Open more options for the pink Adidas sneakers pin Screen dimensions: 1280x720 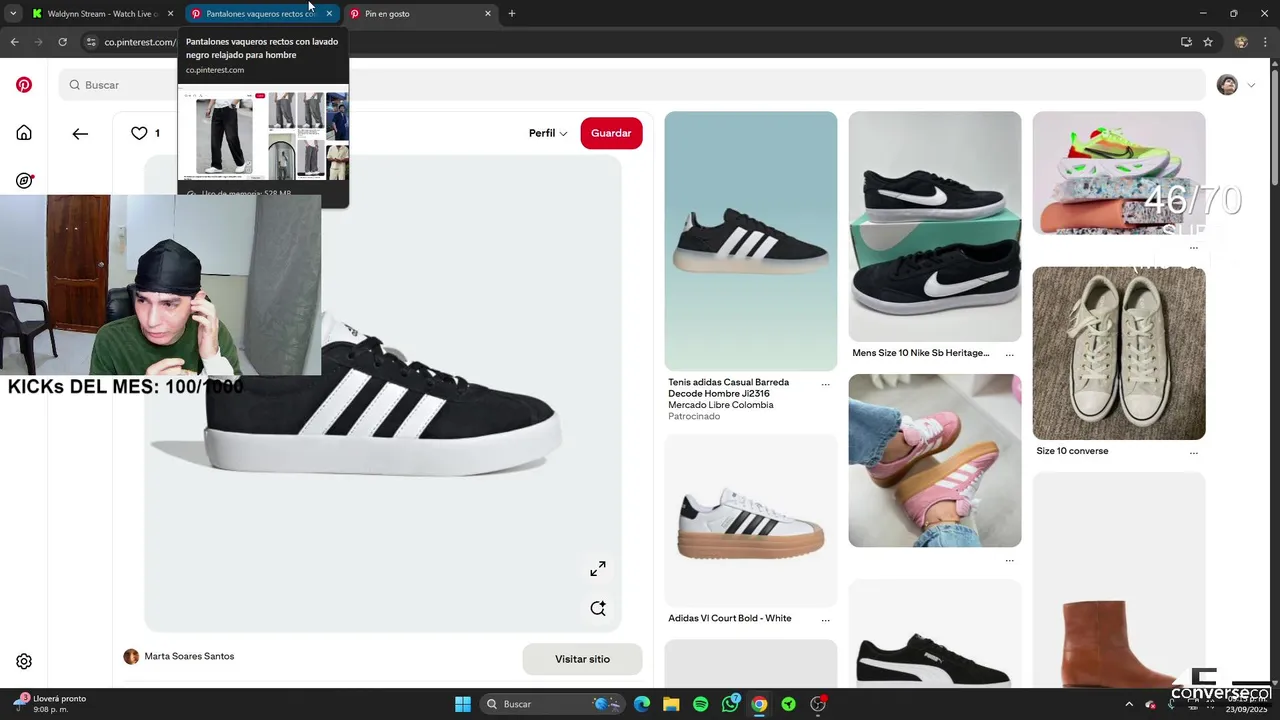(x=1009, y=560)
